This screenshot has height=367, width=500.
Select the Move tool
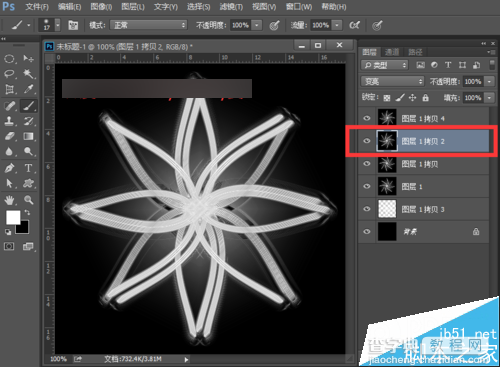click(x=29, y=59)
